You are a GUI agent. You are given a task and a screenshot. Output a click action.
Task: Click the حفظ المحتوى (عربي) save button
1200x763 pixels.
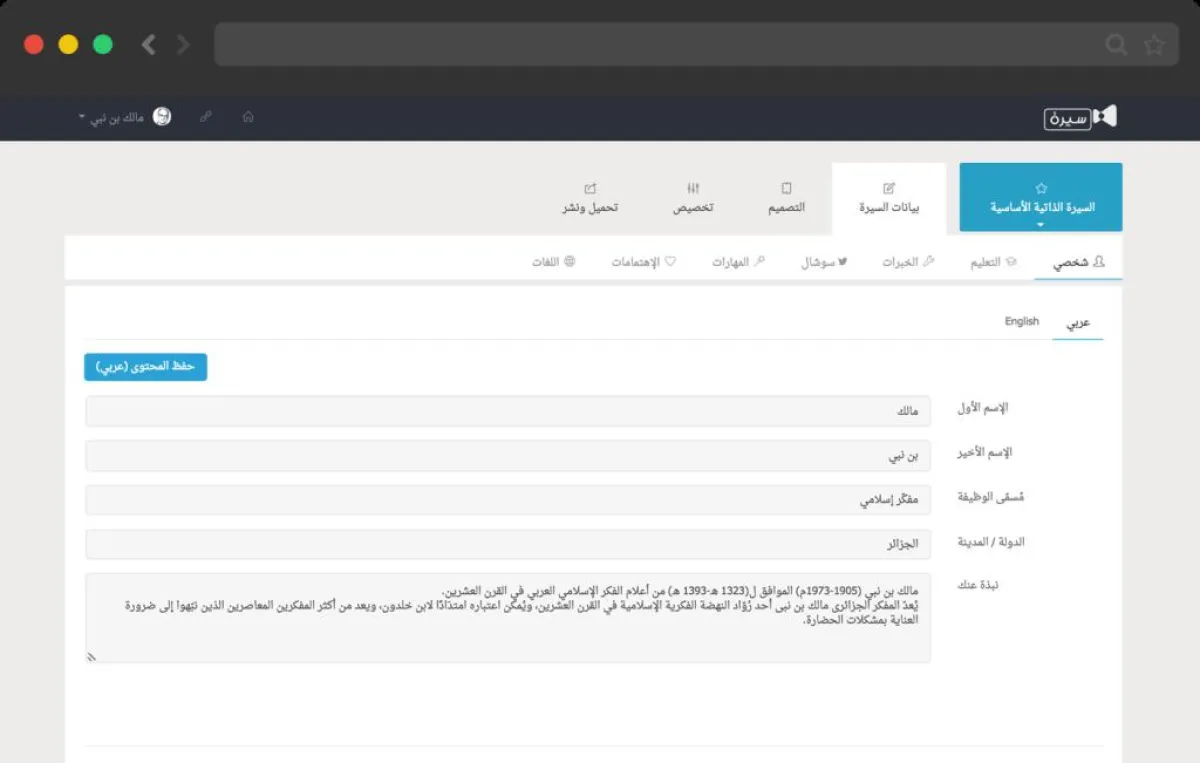pyautogui.click(x=145, y=367)
